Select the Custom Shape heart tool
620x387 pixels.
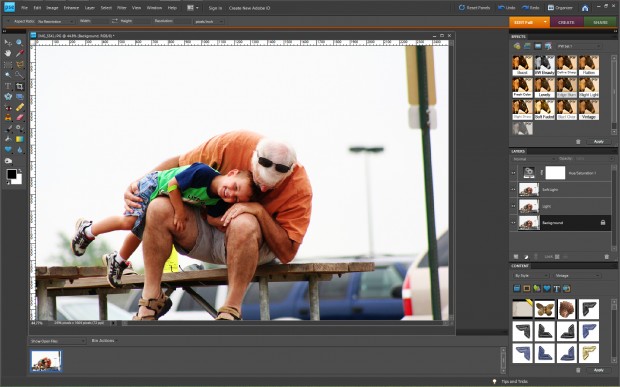(x=8, y=150)
